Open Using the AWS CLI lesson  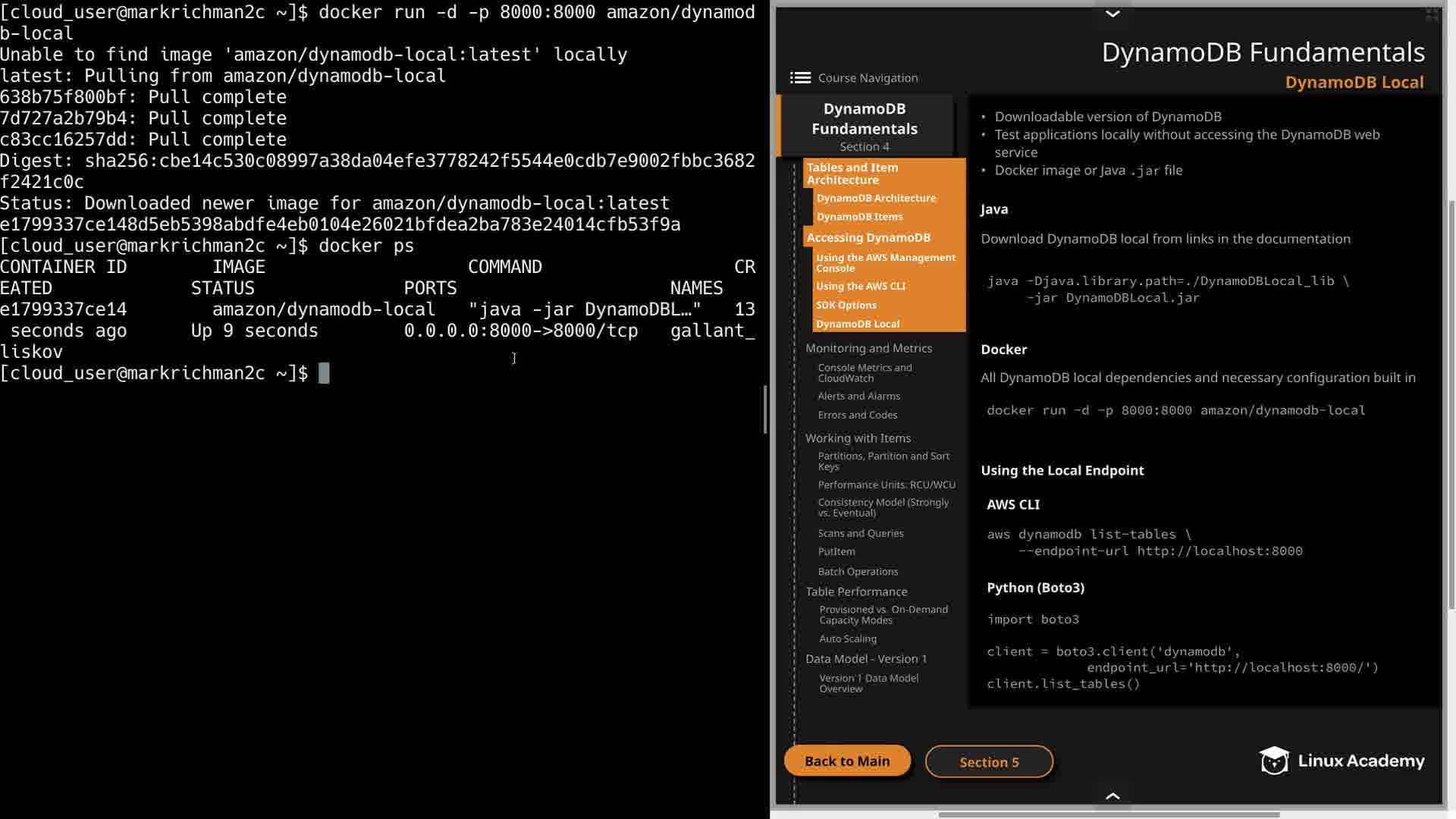point(861,286)
